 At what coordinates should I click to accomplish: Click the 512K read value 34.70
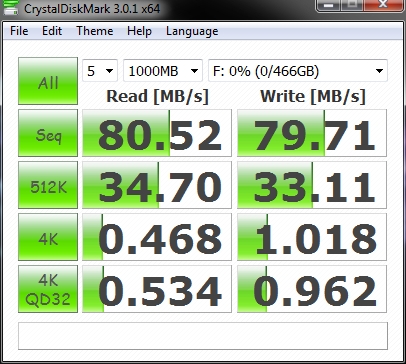pyautogui.click(x=157, y=185)
